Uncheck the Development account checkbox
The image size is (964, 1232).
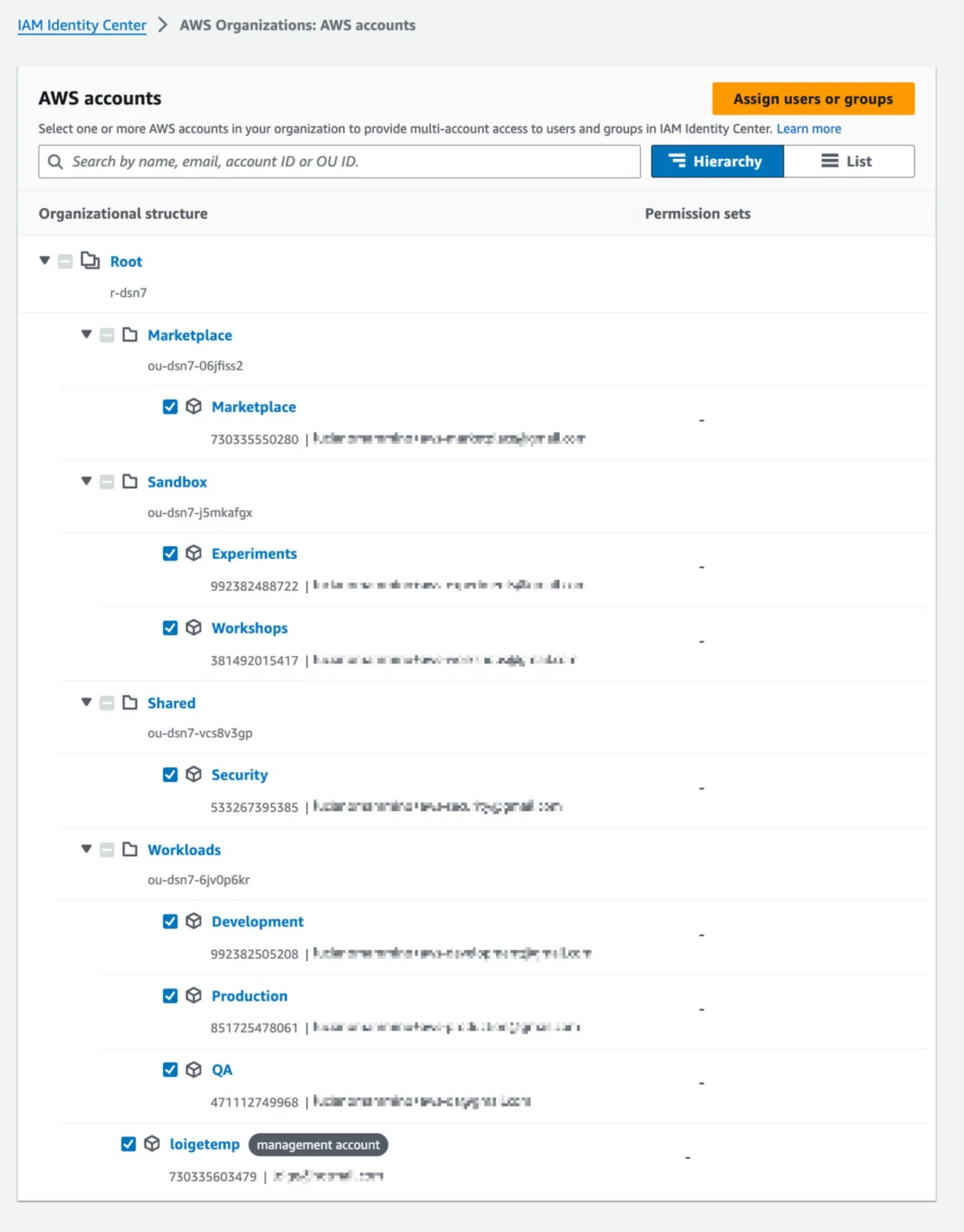[x=170, y=921]
